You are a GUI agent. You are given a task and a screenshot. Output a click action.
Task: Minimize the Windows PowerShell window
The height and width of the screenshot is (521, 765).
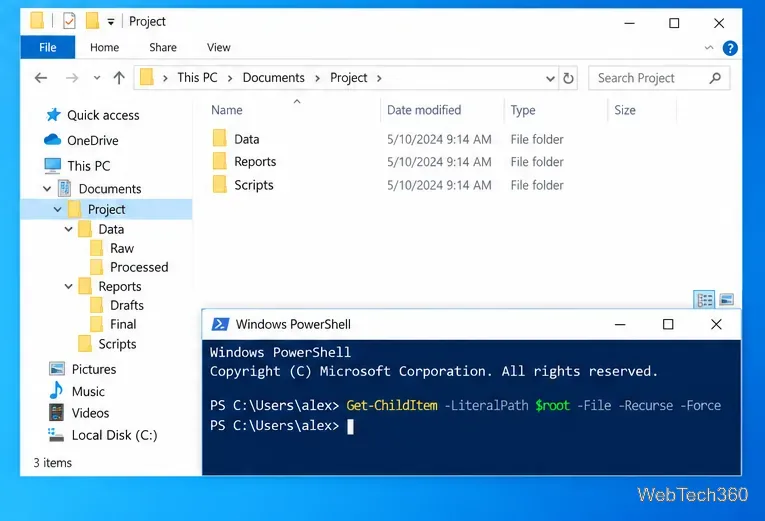(620, 324)
